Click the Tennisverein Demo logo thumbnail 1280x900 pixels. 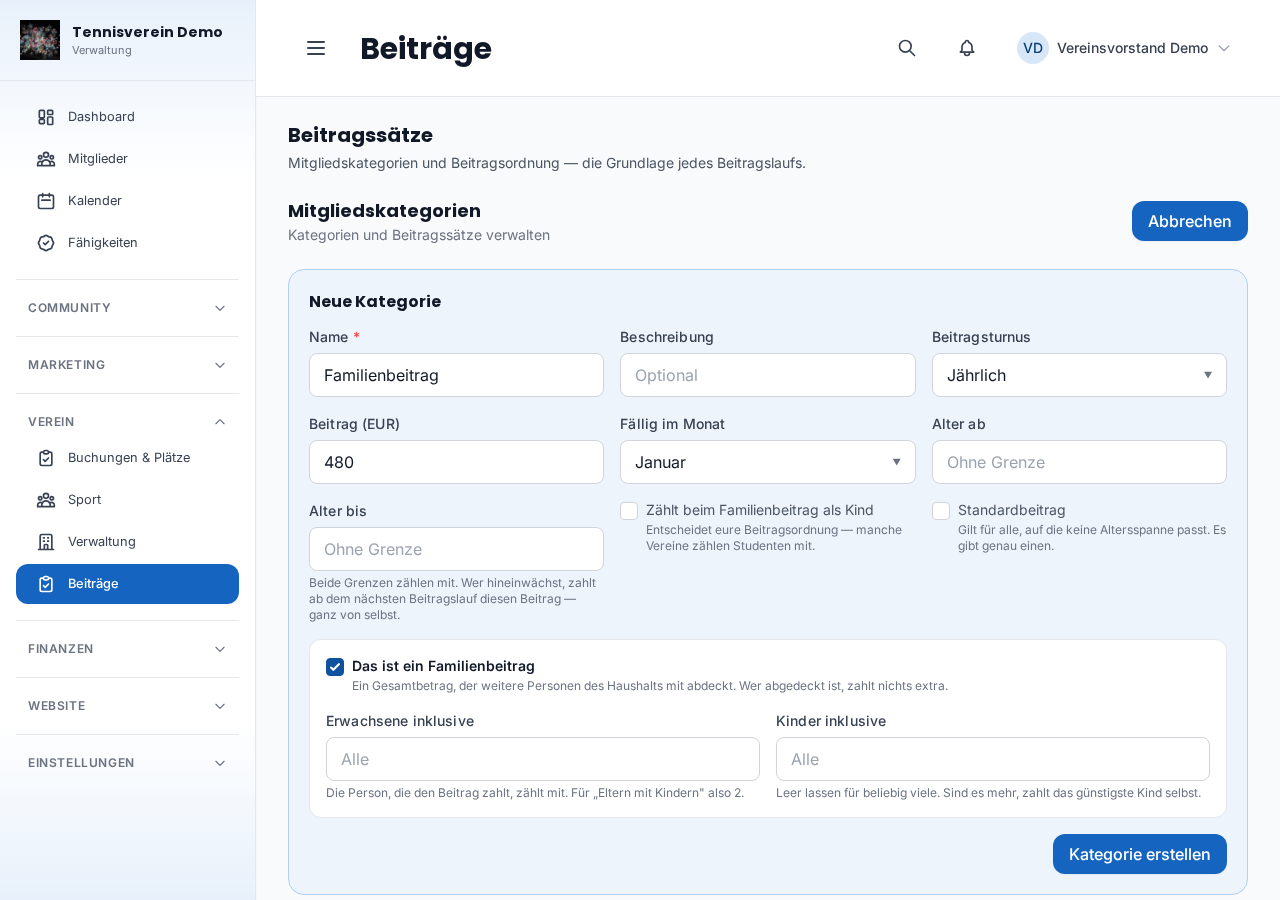(x=40, y=40)
